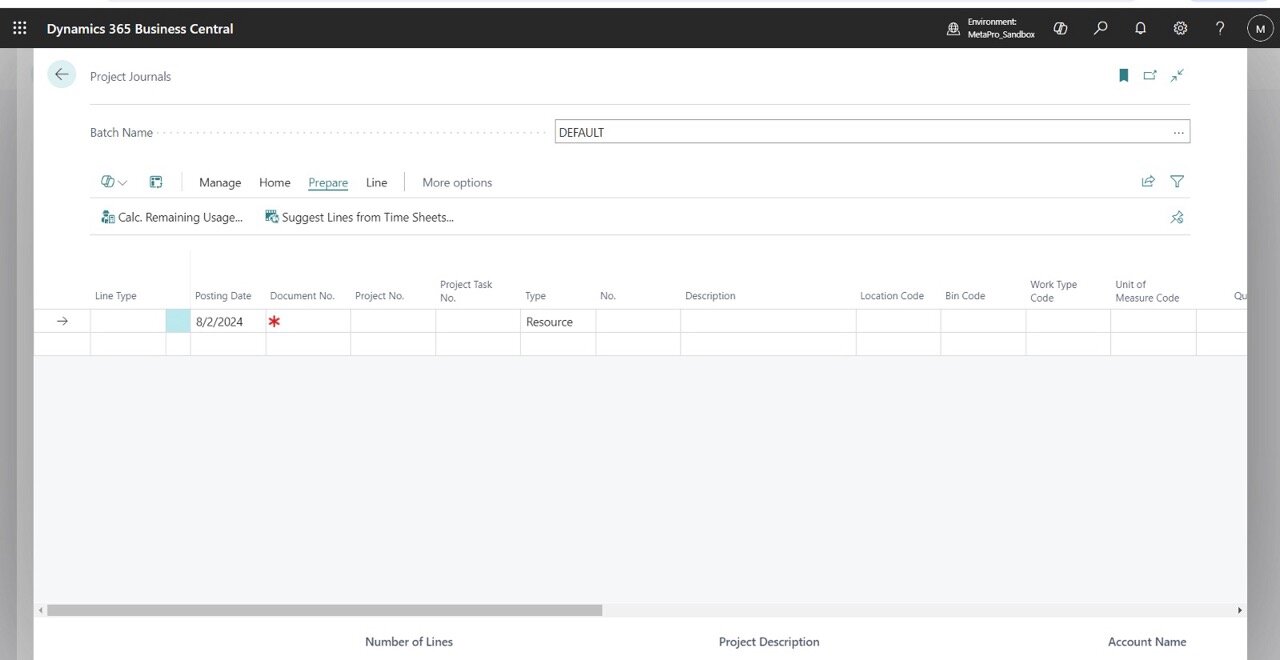Viewport: 1280px width, 660px height.
Task: Toggle the analysis mode view icon
Action: click(156, 182)
